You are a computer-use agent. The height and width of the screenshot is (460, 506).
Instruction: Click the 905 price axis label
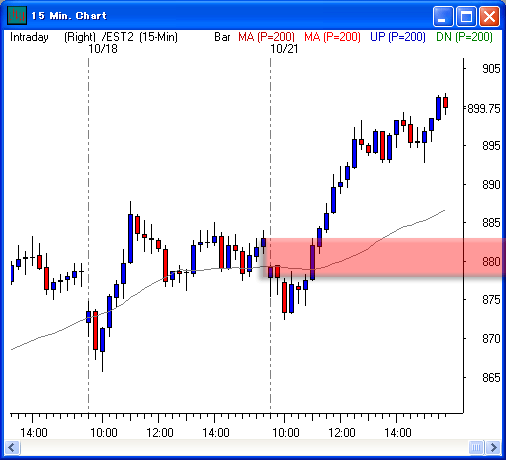click(491, 69)
